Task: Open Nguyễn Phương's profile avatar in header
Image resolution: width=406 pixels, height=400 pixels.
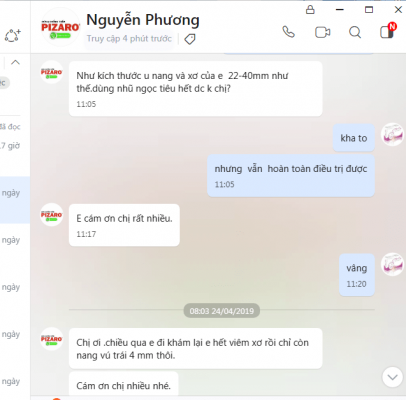Action: pos(60,27)
